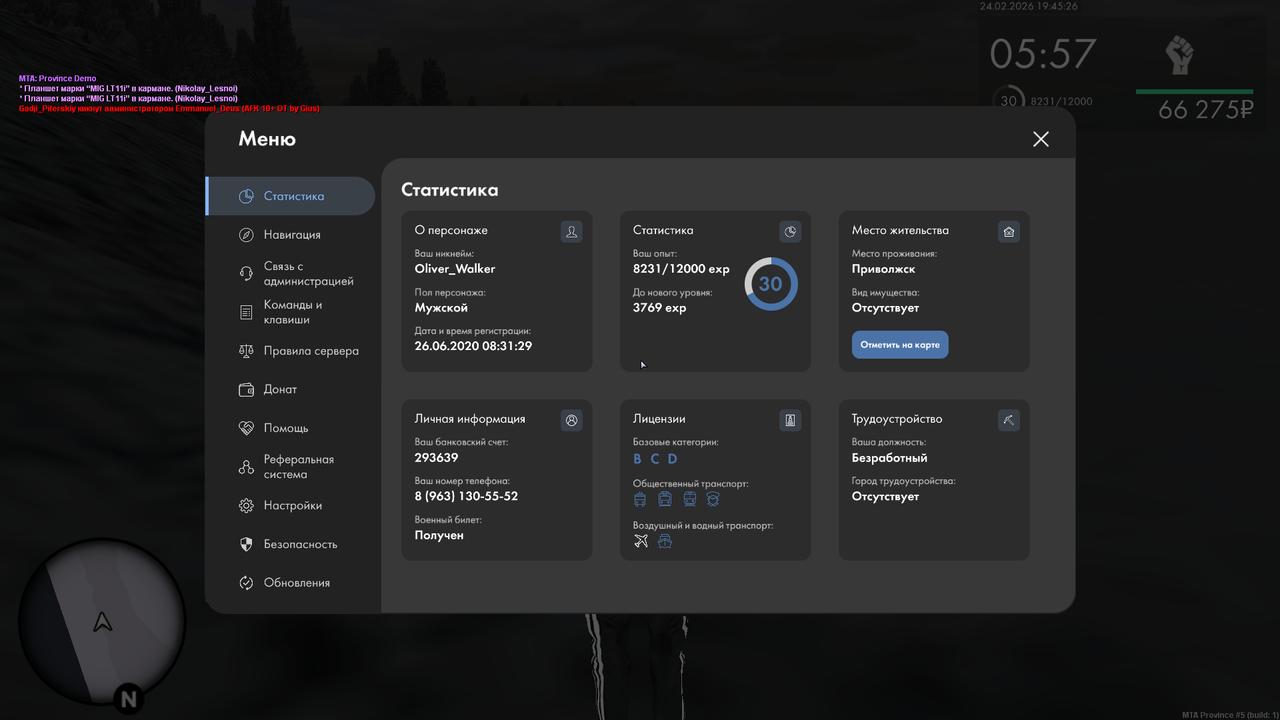
Task: Click the Отметить на карте button
Action: click(900, 345)
